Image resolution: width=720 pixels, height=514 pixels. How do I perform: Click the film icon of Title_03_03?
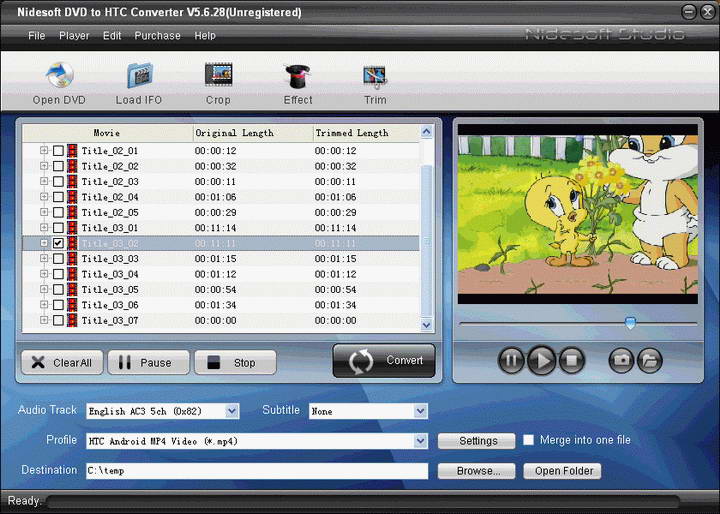tap(72, 259)
